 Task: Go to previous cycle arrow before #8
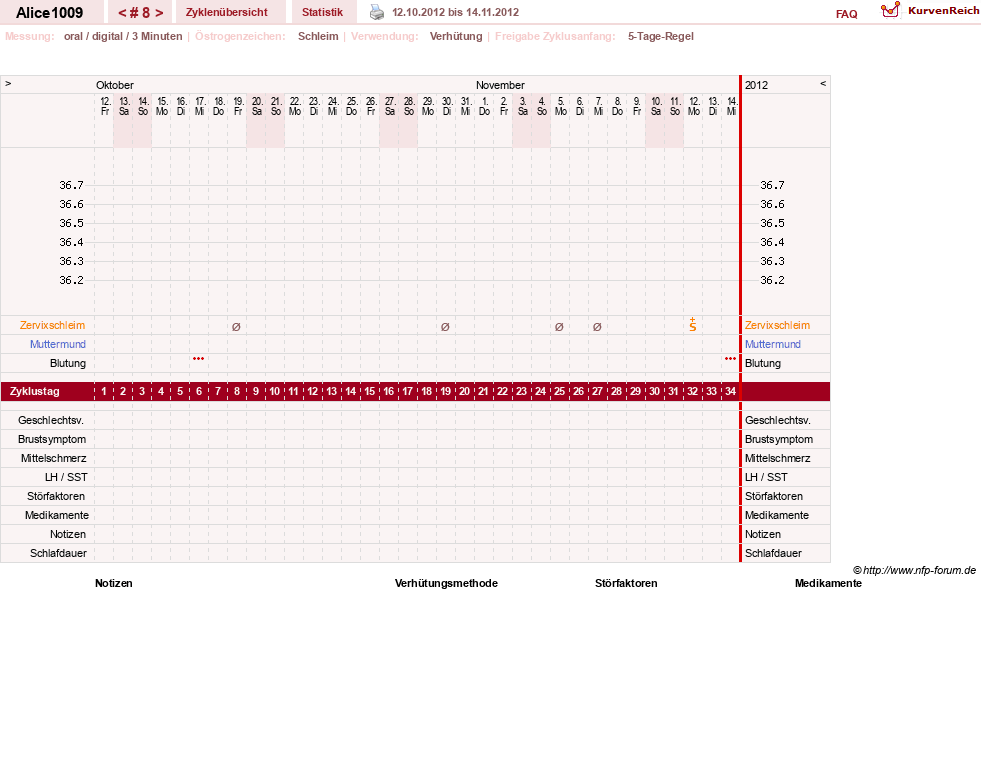coord(122,13)
